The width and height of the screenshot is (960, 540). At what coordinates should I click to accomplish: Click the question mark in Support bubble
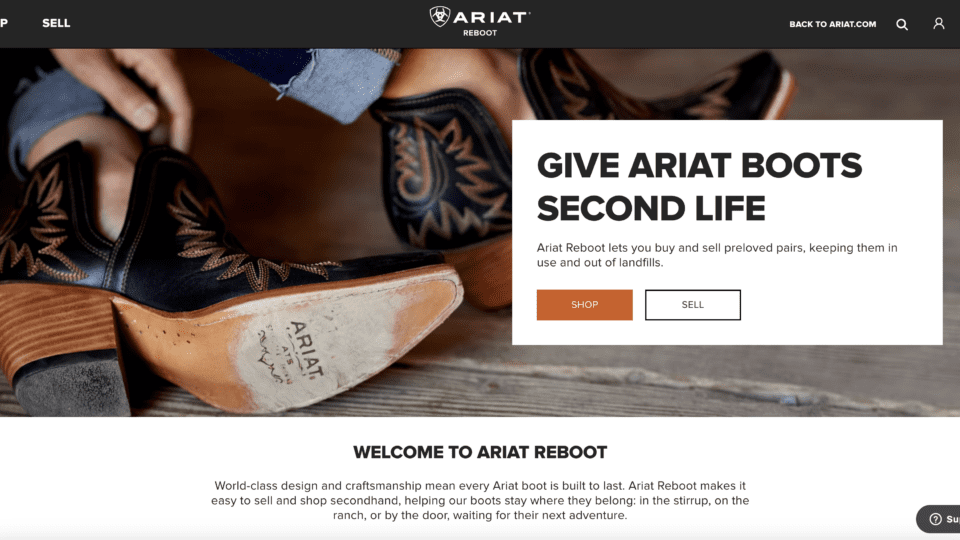pos(935,519)
